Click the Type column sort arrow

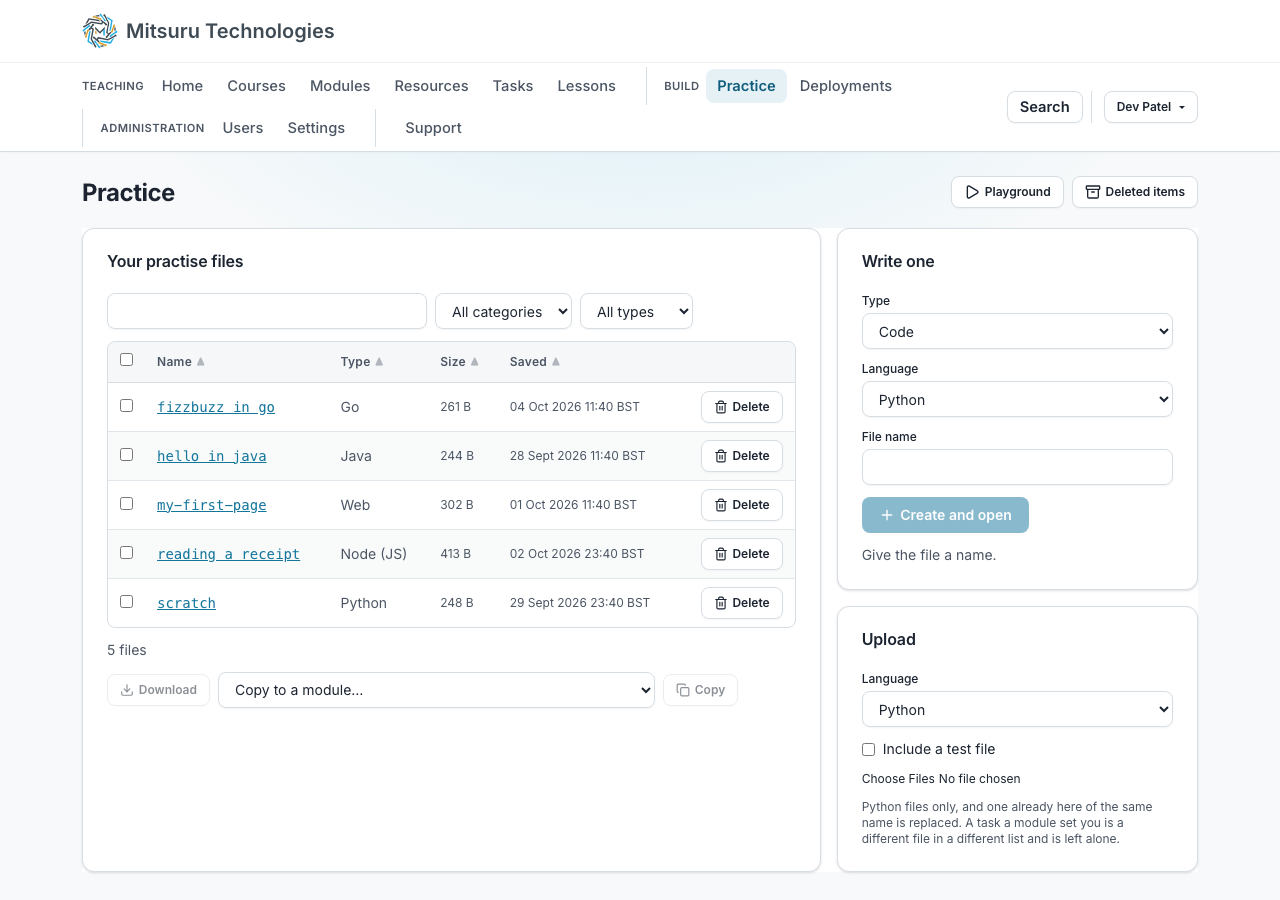point(379,362)
